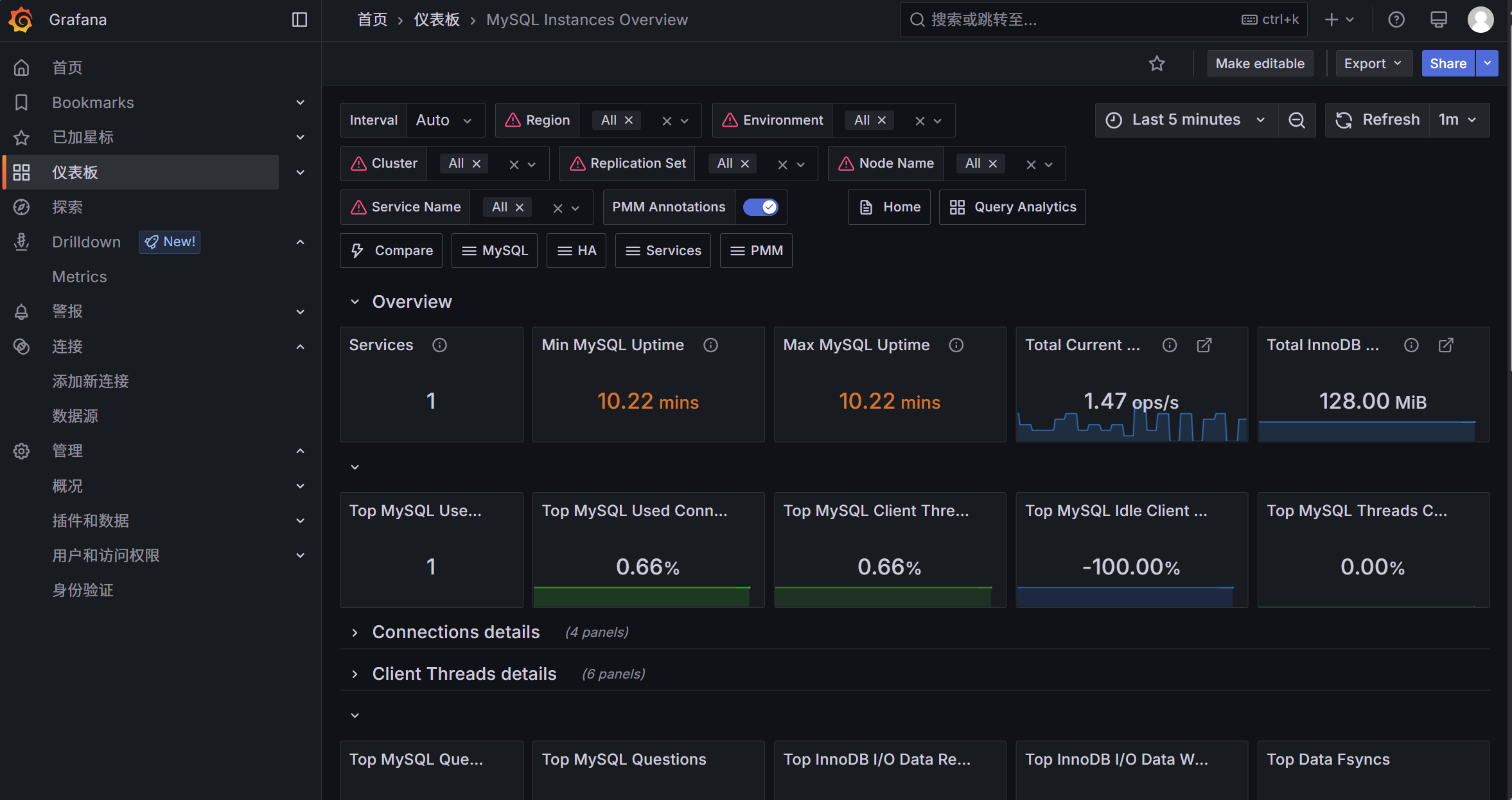Remove All tag in Region filter

point(629,120)
